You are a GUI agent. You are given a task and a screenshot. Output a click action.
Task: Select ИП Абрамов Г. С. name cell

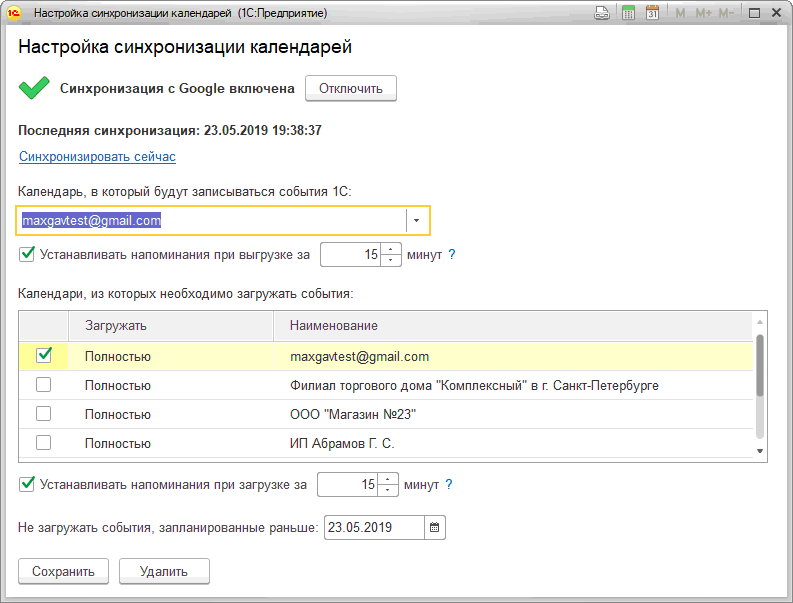(x=342, y=443)
